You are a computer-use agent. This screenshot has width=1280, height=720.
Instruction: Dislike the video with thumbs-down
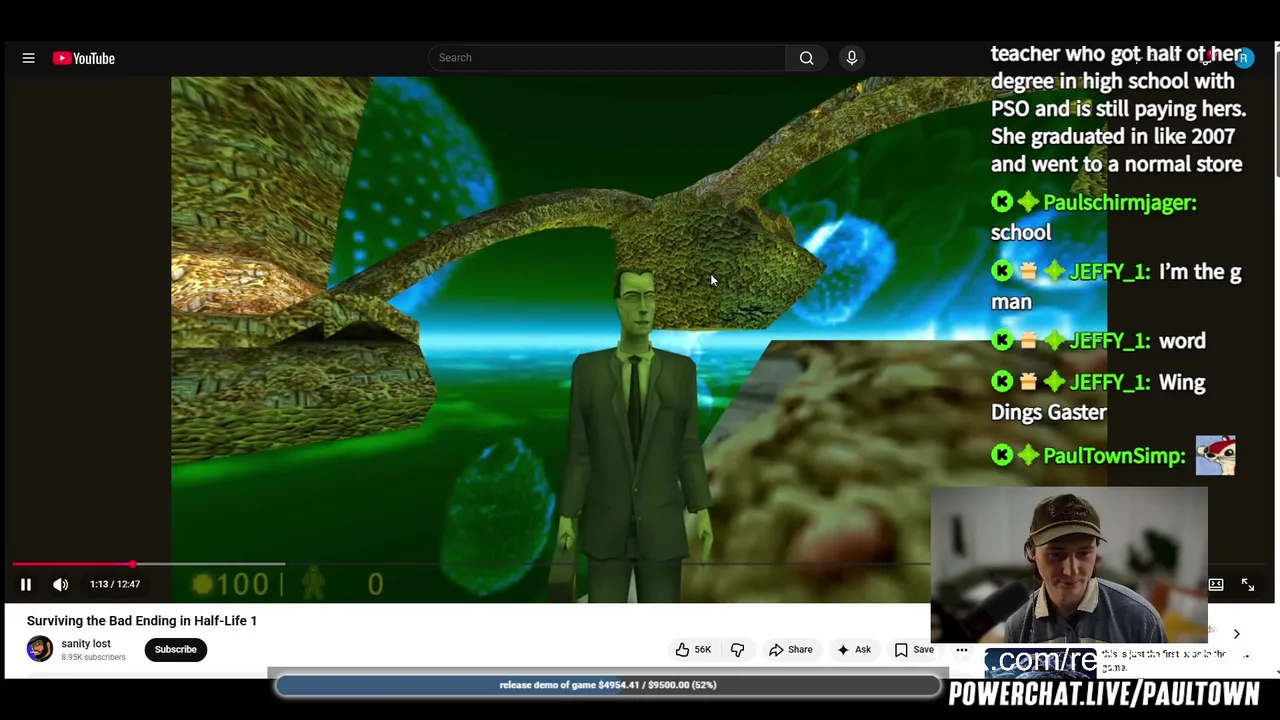737,650
